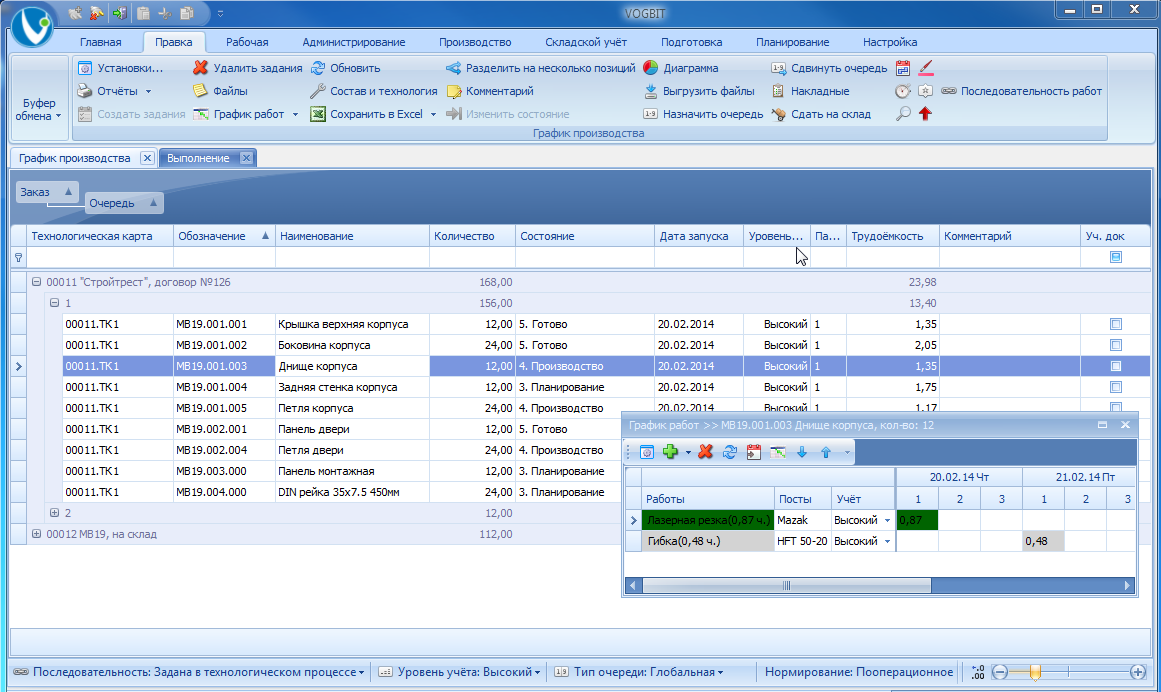The width and height of the screenshot is (1161, 692).
Task: Open Учёт dropdown for Лазерная резка row
Action: [887, 520]
